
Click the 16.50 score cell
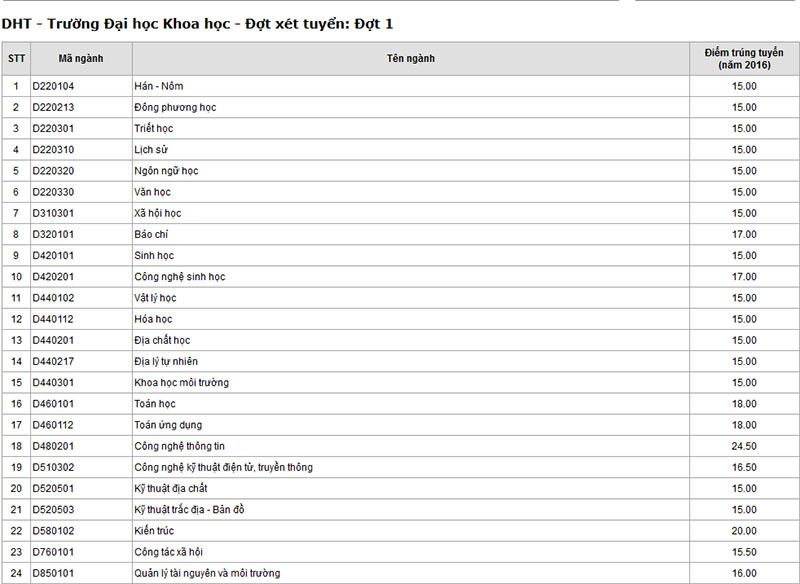click(744, 467)
